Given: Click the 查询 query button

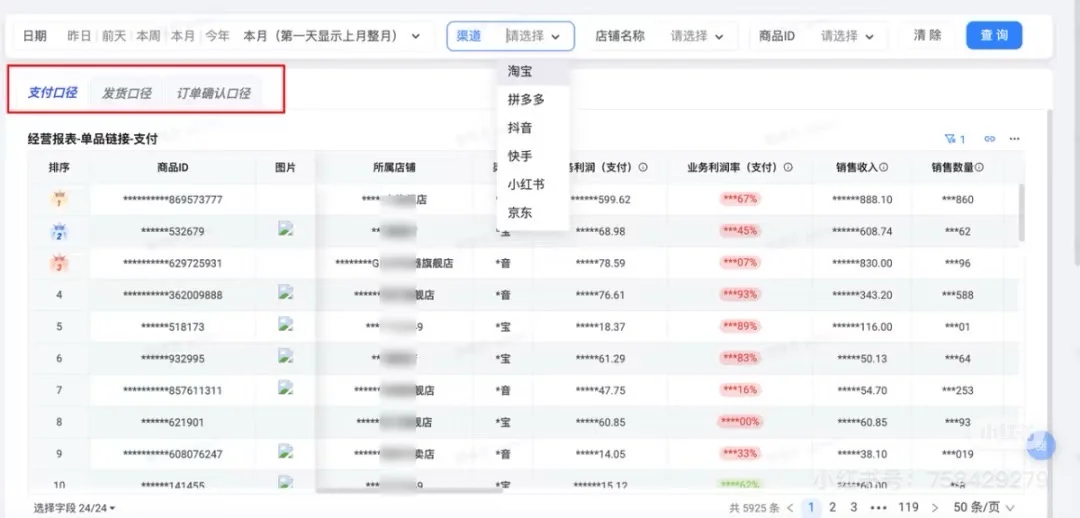Looking at the screenshot, I should click(994, 35).
